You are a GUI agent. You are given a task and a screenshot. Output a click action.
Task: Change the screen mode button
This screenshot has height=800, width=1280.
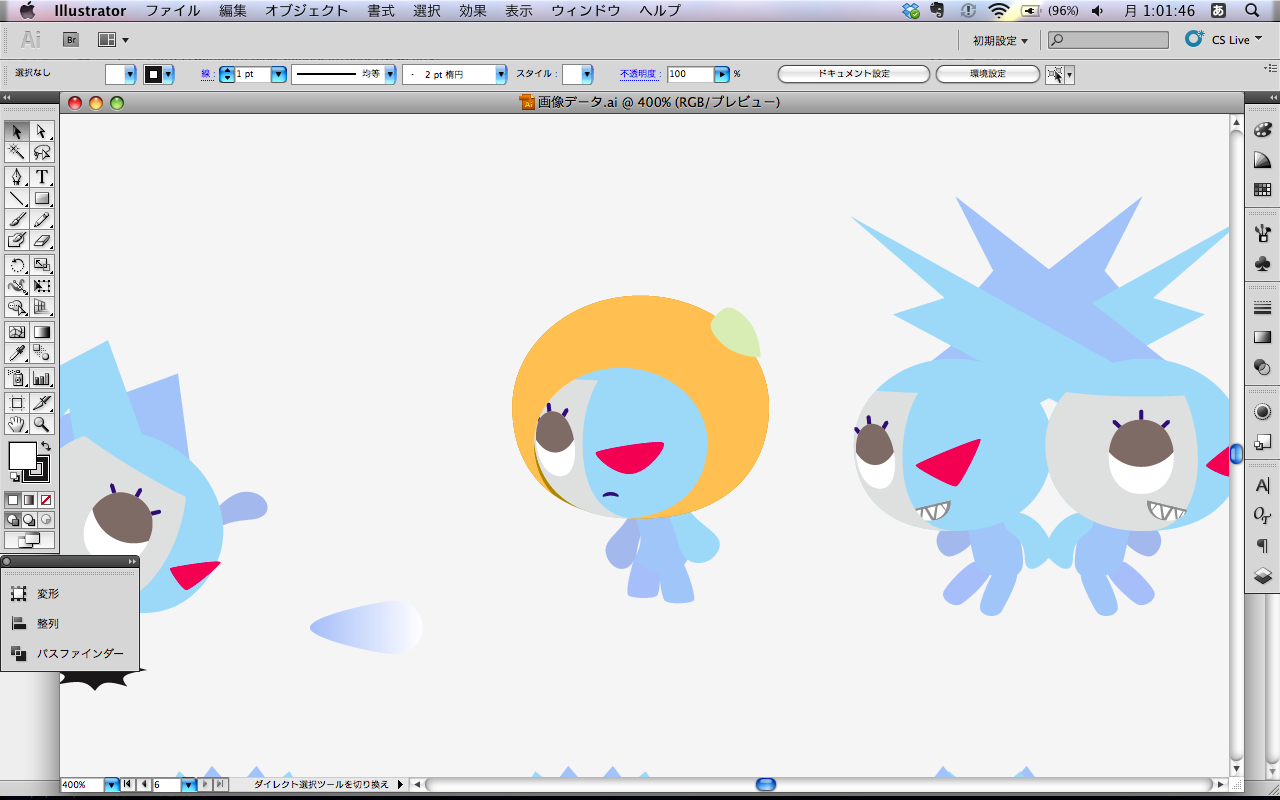tap(30, 540)
